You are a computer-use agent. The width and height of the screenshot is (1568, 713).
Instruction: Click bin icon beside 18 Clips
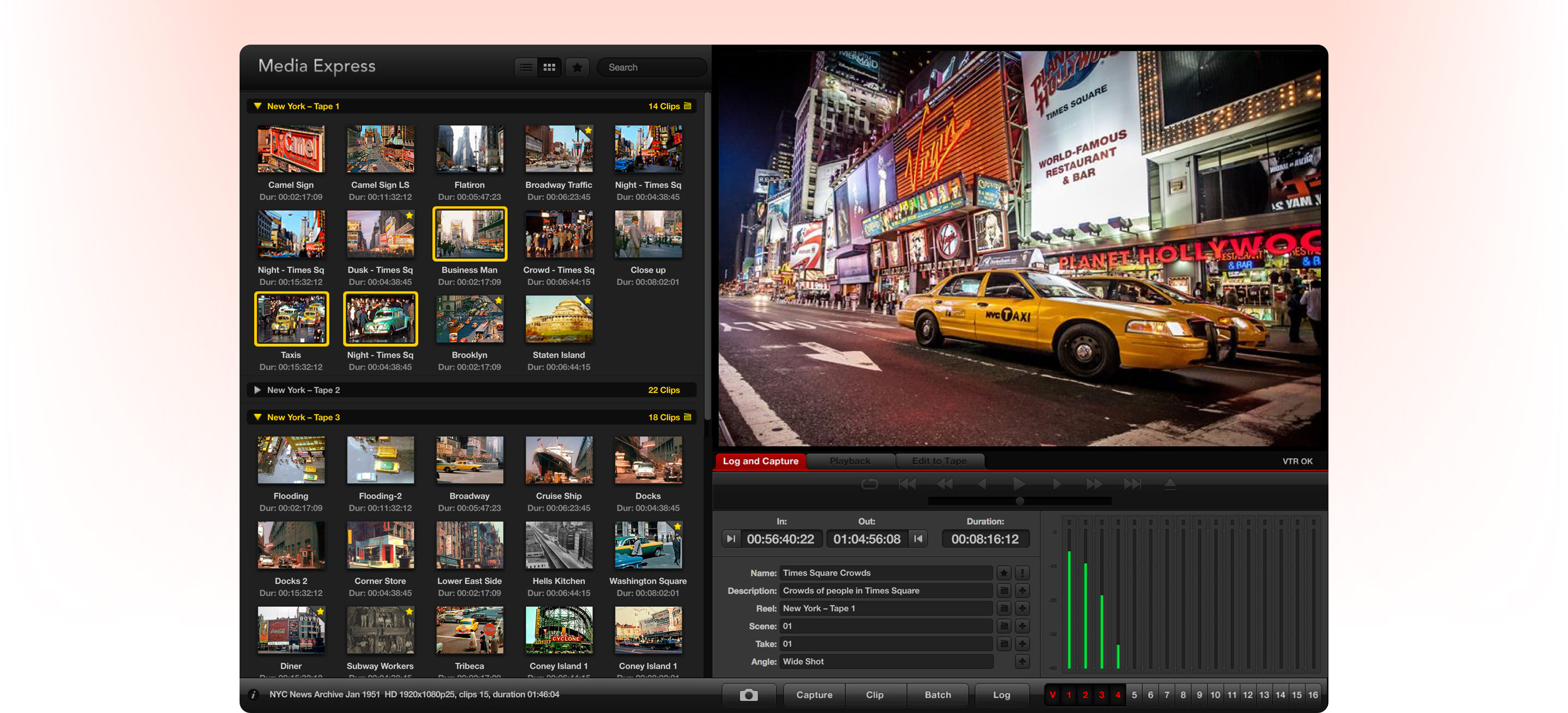tap(687, 417)
